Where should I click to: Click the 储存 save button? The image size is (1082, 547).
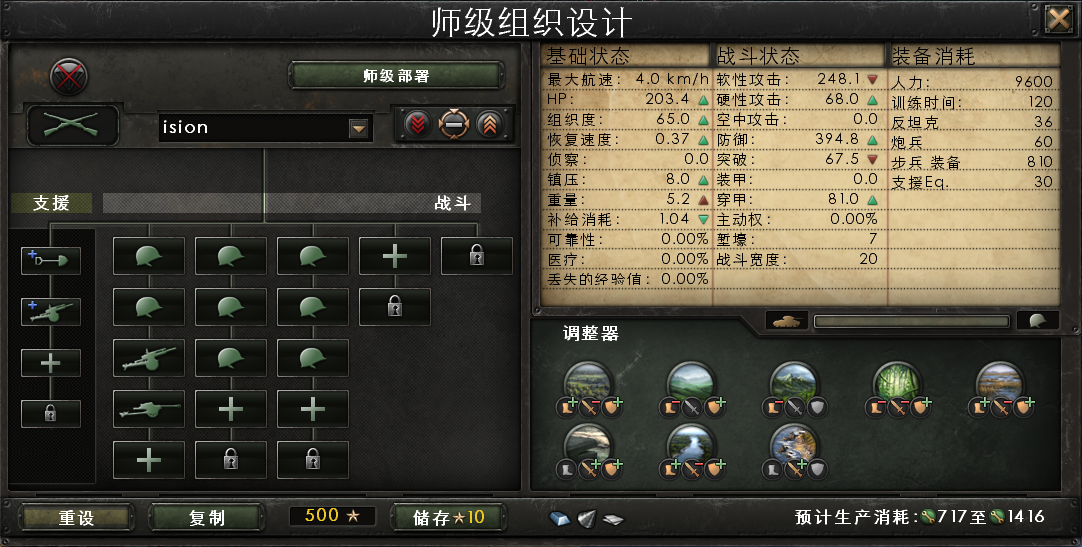[448, 517]
